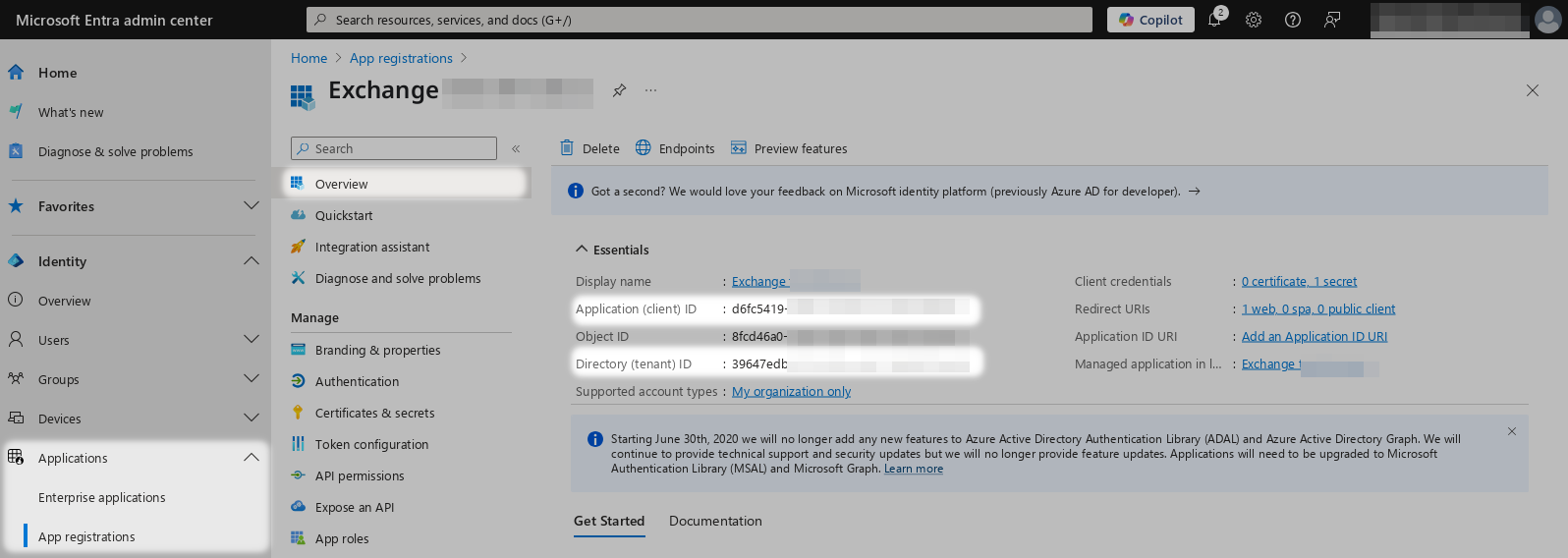Follow the feedback banner arrow
The width and height of the screenshot is (1568, 558).
click(1195, 192)
